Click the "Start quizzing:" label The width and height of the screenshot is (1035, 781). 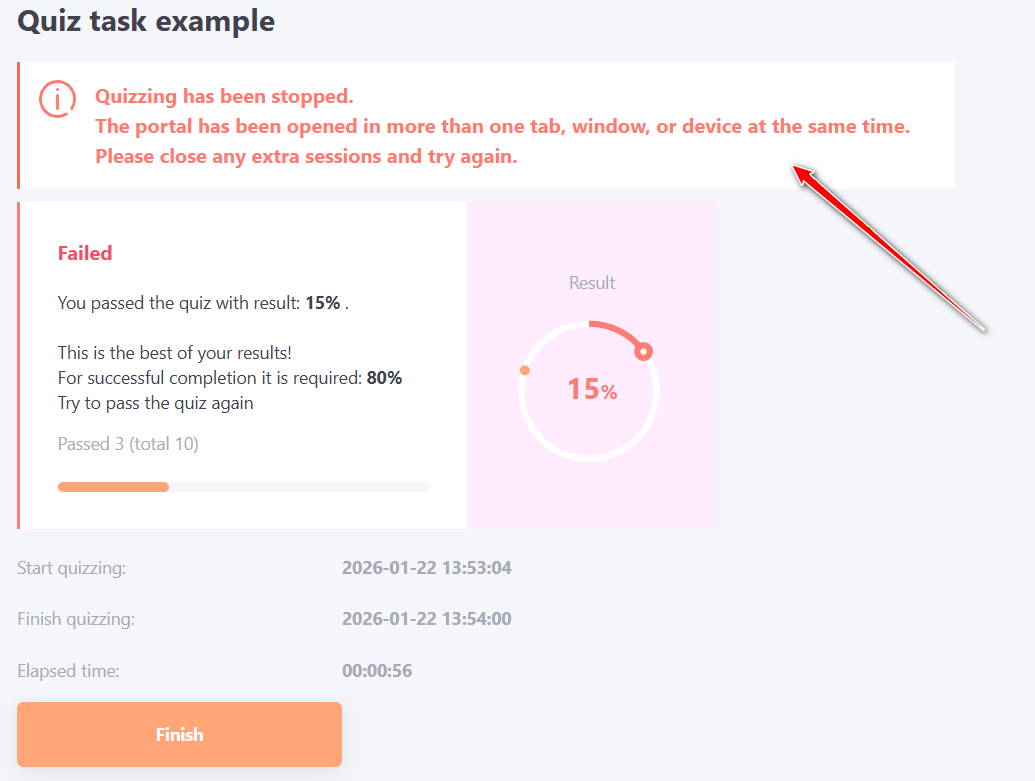72,569
